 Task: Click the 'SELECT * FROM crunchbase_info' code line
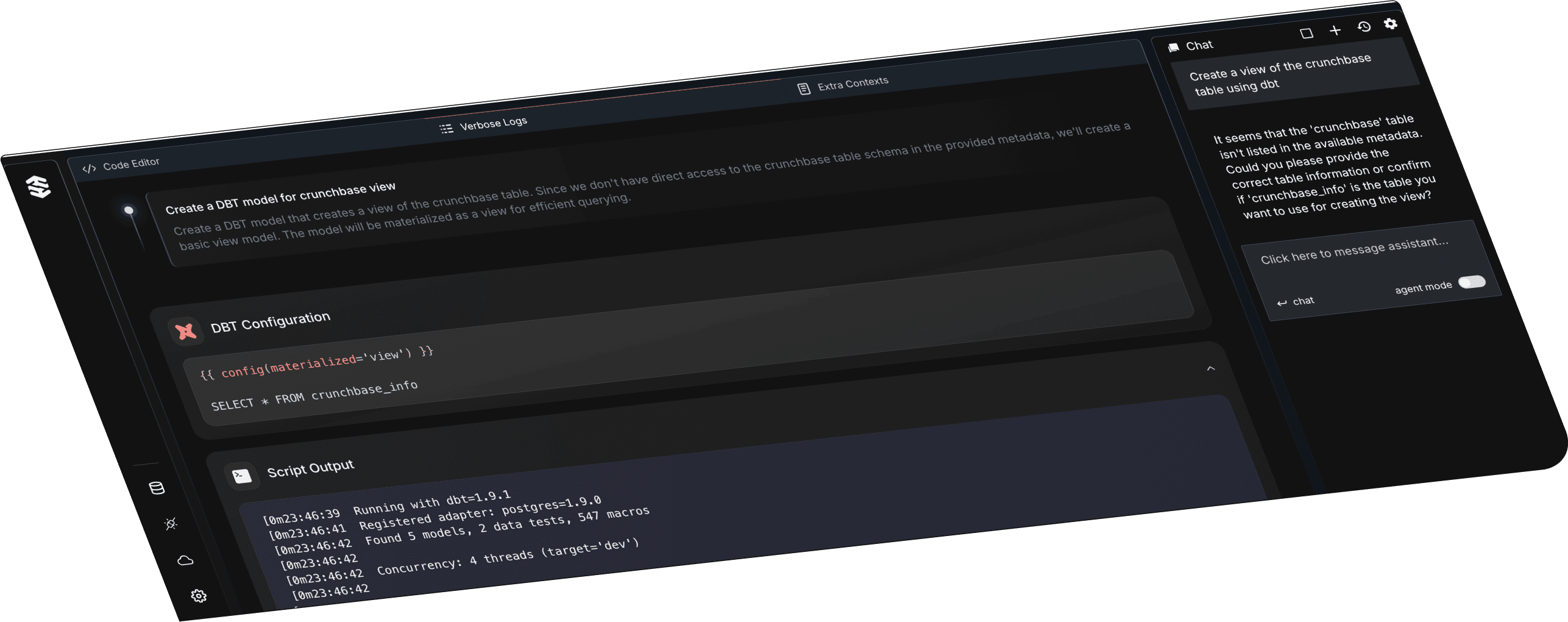[314, 395]
